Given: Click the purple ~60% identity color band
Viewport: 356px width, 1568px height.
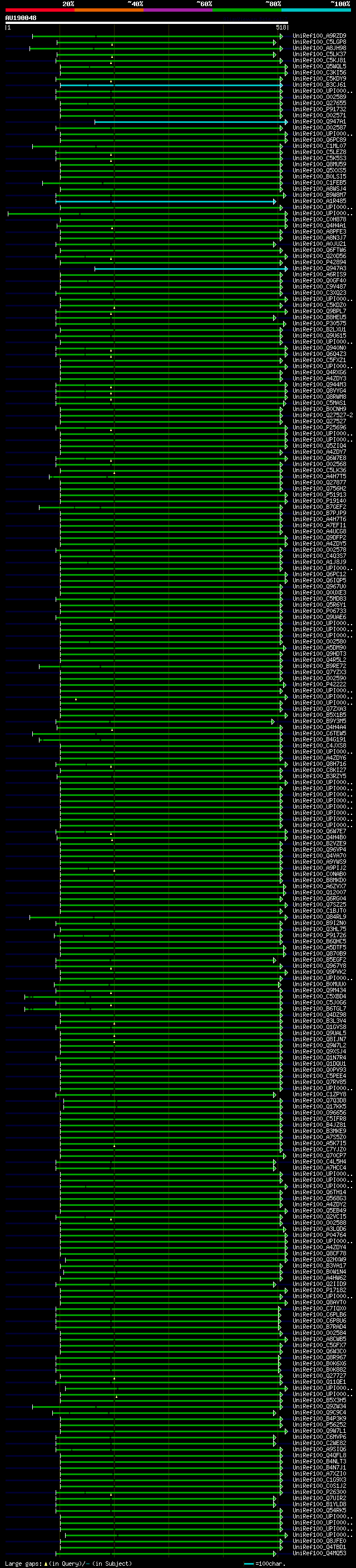Looking at the screenshot, I should (x=179, y=10).
